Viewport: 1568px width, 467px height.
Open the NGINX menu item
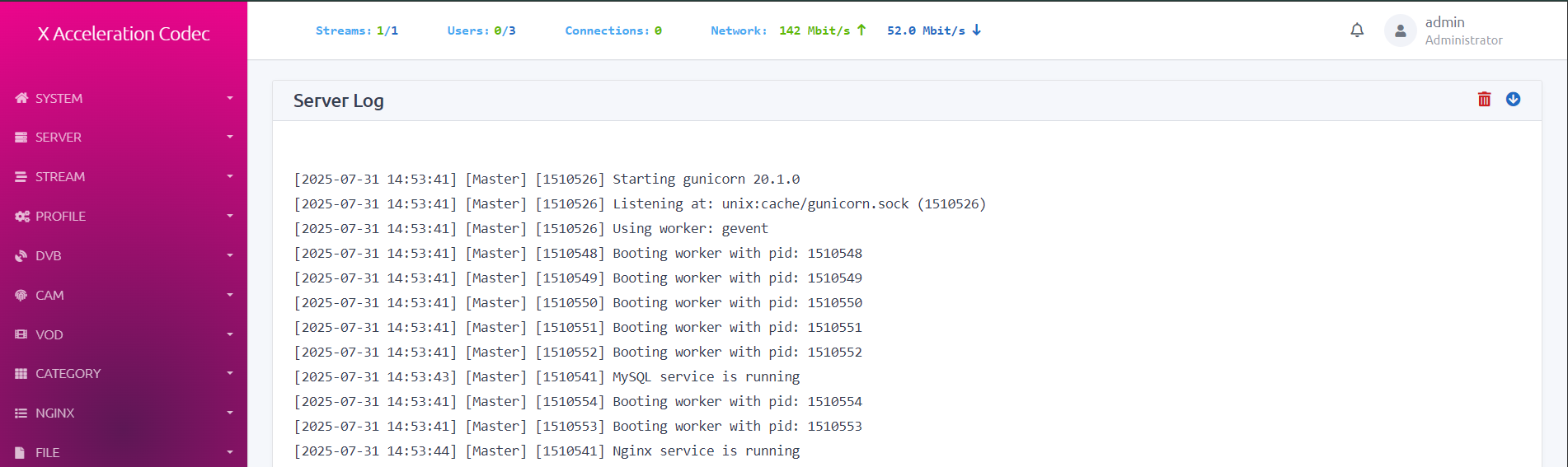124,413
